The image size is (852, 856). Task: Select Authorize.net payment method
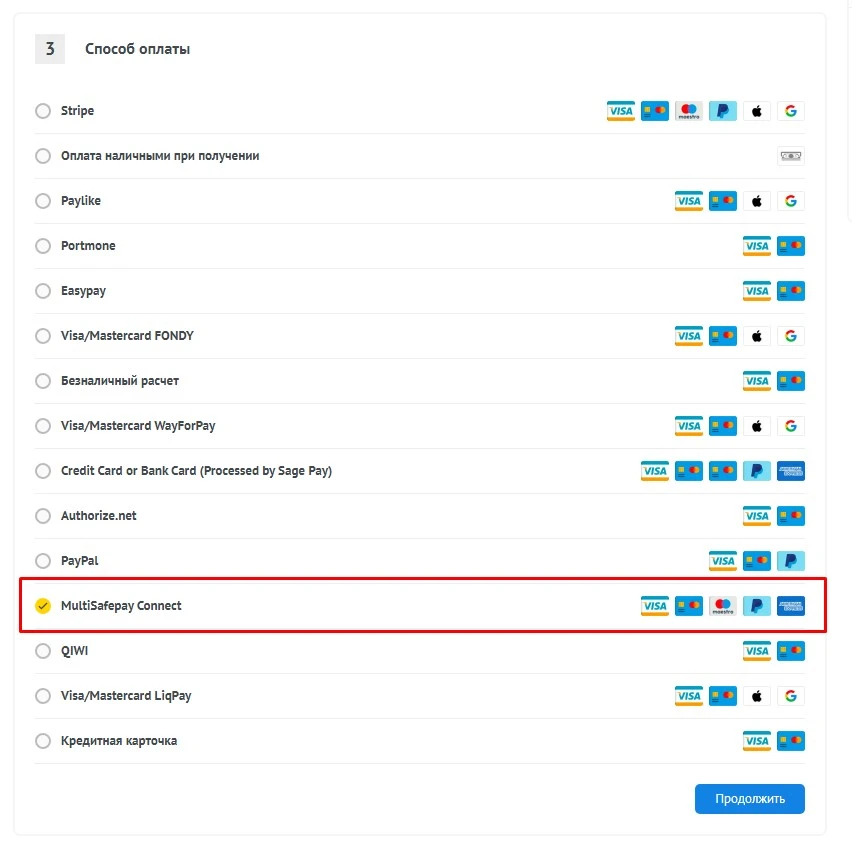(x=42, y=515)
